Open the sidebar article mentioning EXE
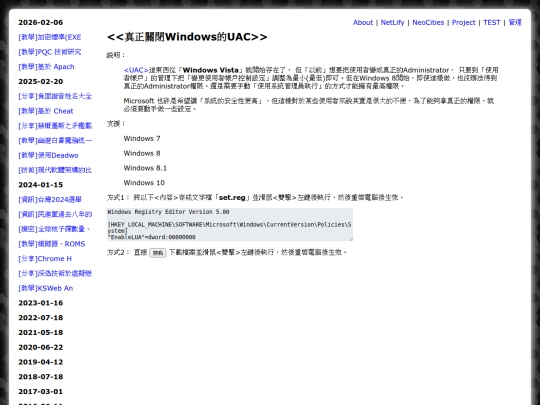 click(50, 37)
